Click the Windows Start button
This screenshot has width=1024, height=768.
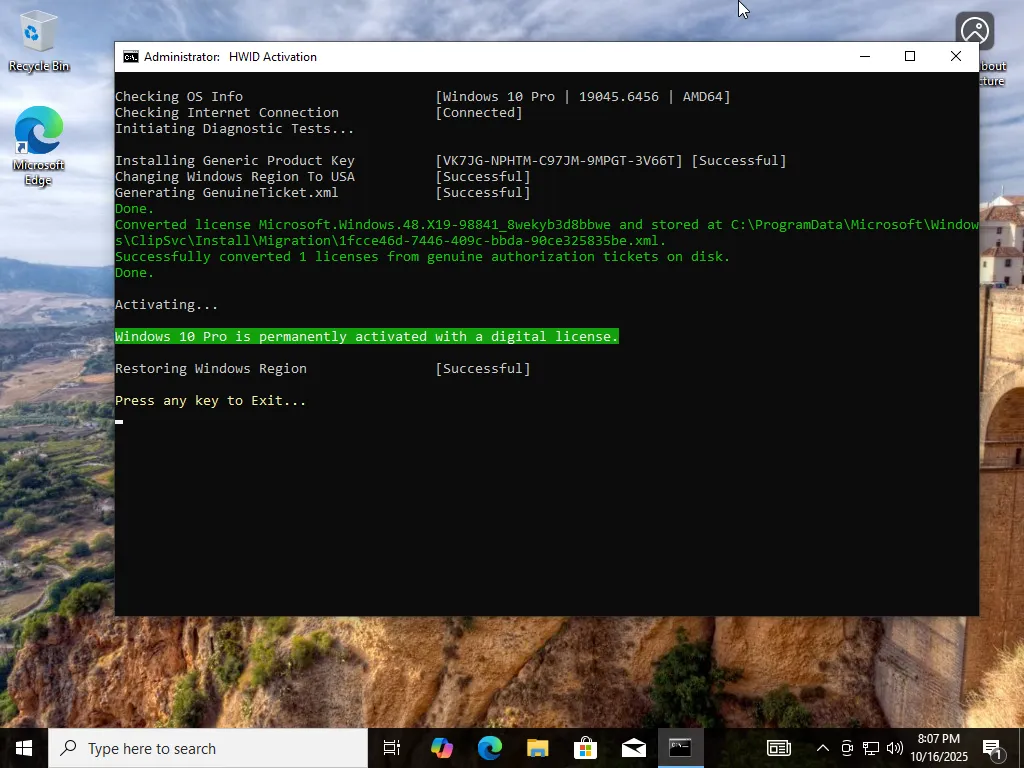pos(24,748)
